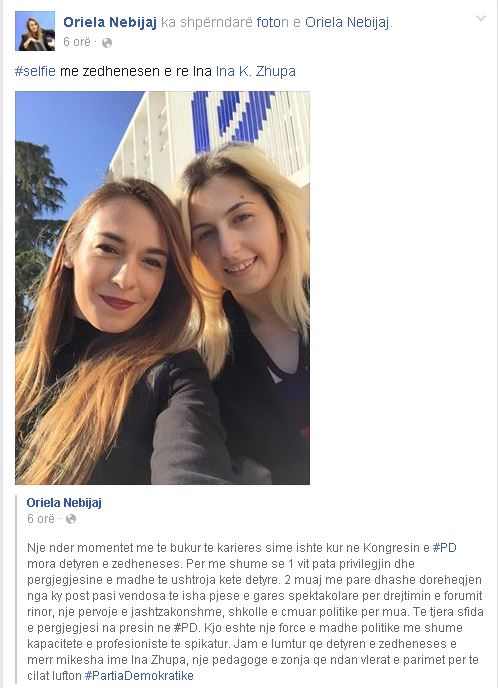Screen dimensions: 498x688
Task: Click the caption text 'me zedhenesen e re Ina'
Action: [136, 71]
